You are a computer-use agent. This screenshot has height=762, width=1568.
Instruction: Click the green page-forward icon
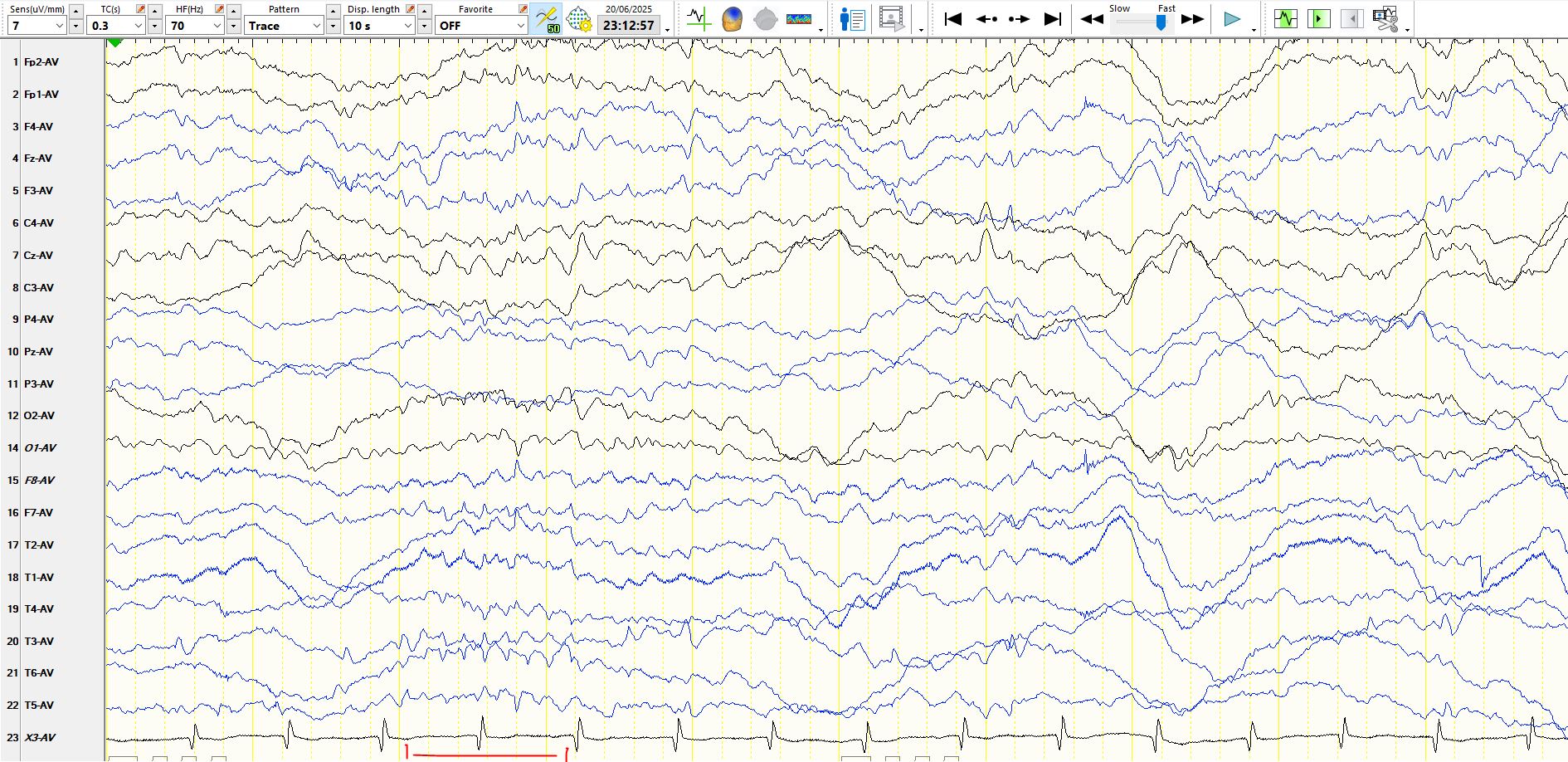click(1318, 18)
